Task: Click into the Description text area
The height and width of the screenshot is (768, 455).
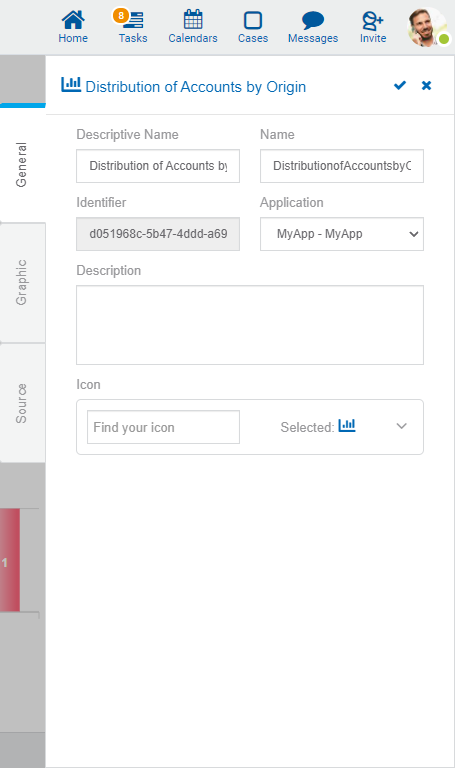Action: [x=250, y=325]
